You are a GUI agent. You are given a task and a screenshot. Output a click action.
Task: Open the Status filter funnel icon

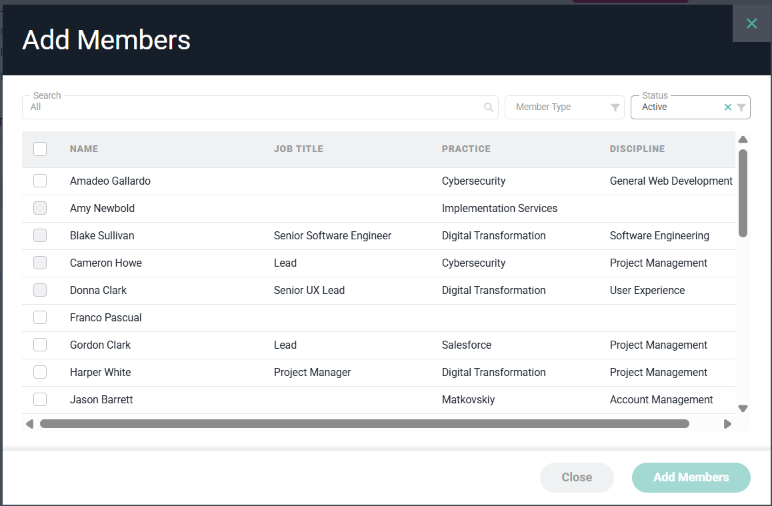[741, 107]
